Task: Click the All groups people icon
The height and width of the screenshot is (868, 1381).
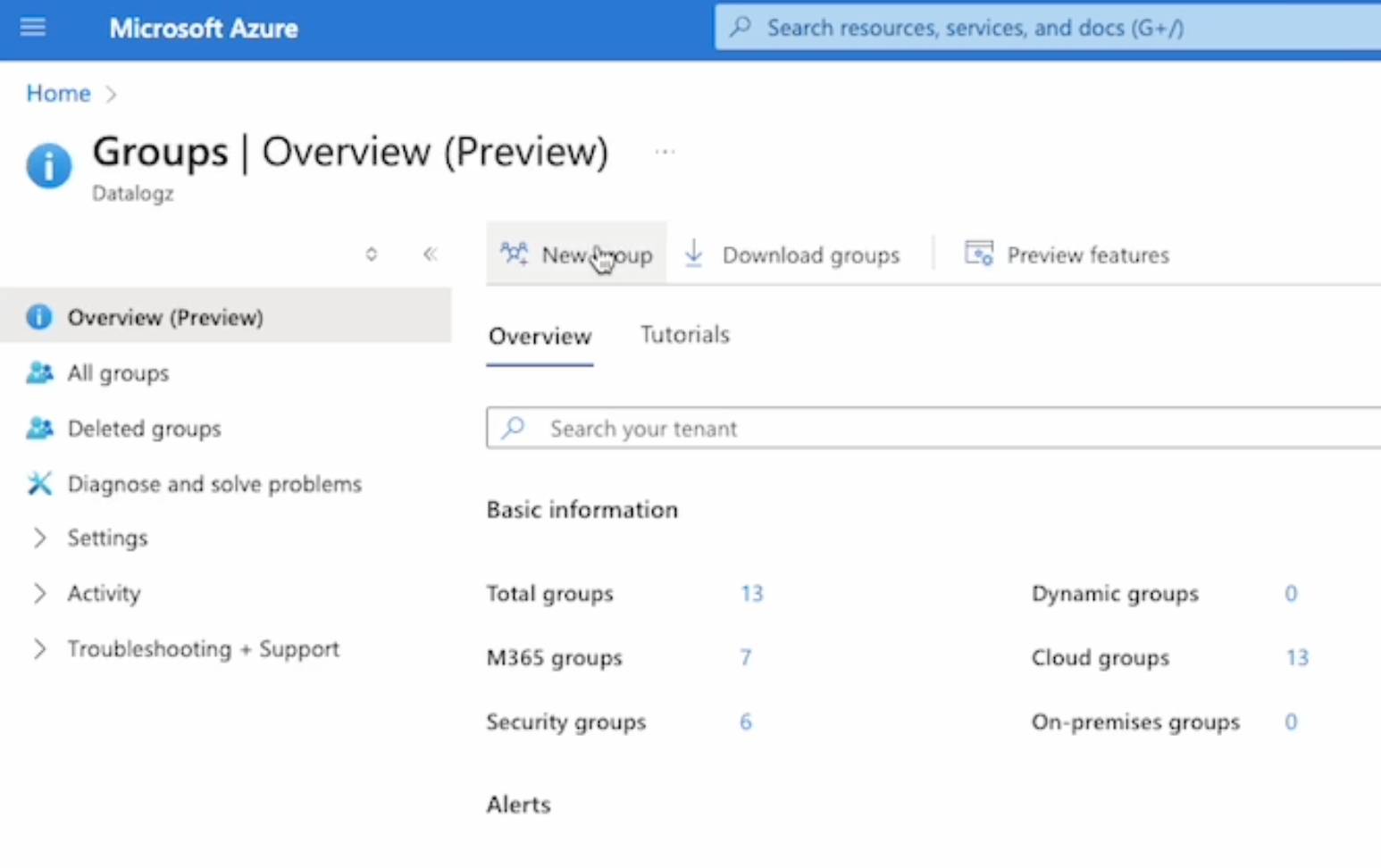Action: (x=39, y=373)
